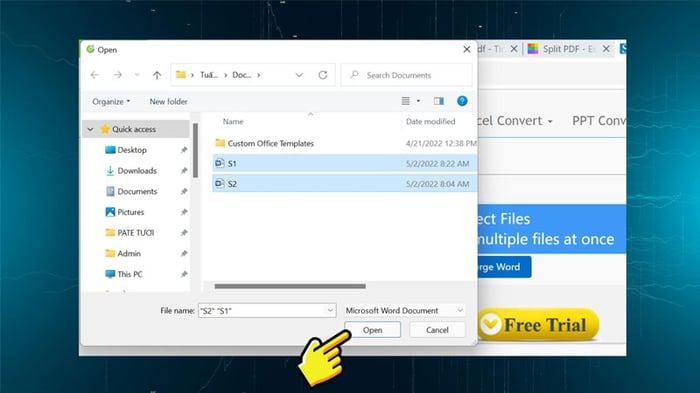Create a New folder
Image resolution: width=700 pixels, height=393 pixels.
click(x=168, y=101)
